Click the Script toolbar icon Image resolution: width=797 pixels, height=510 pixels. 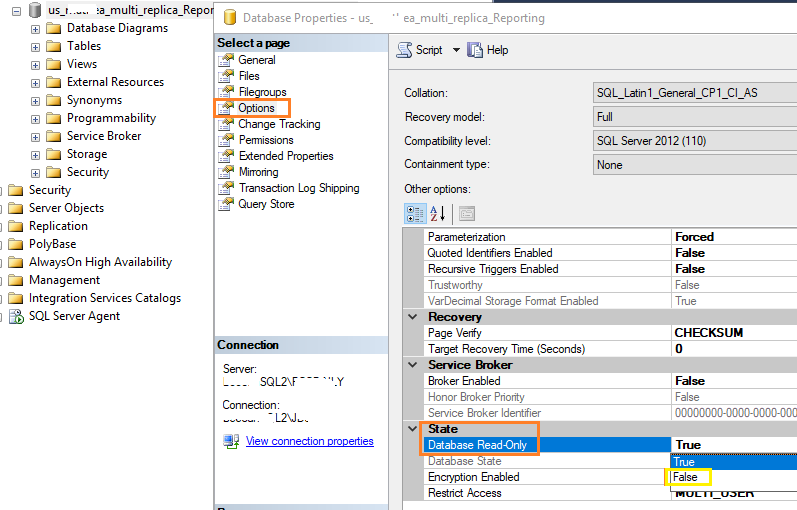404,50
